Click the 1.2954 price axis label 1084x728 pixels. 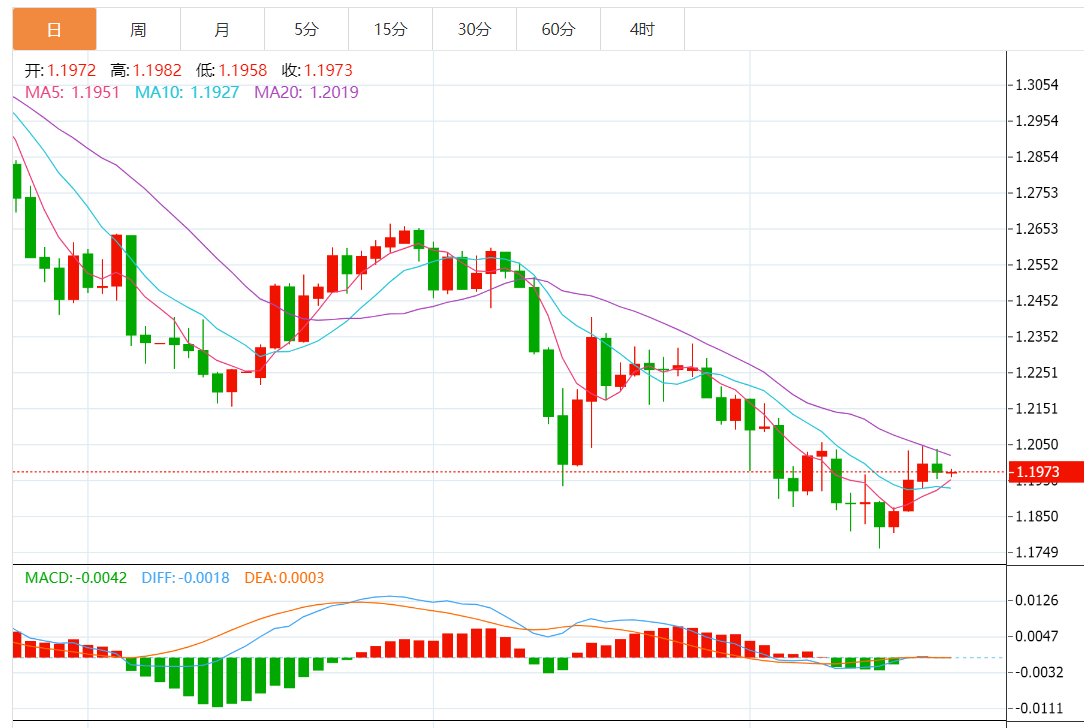(x=1036, y=121)
